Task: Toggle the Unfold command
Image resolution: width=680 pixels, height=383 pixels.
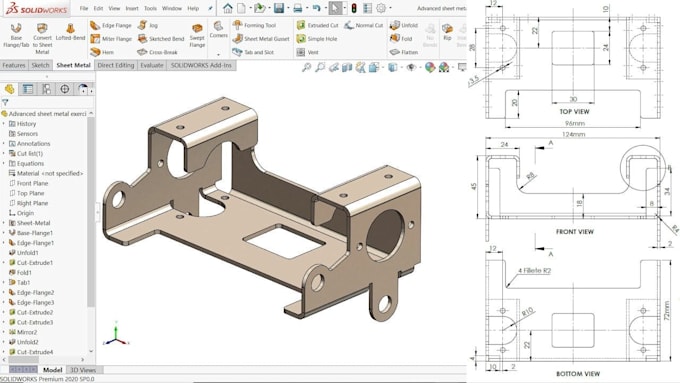Action: tap(404, 25)
